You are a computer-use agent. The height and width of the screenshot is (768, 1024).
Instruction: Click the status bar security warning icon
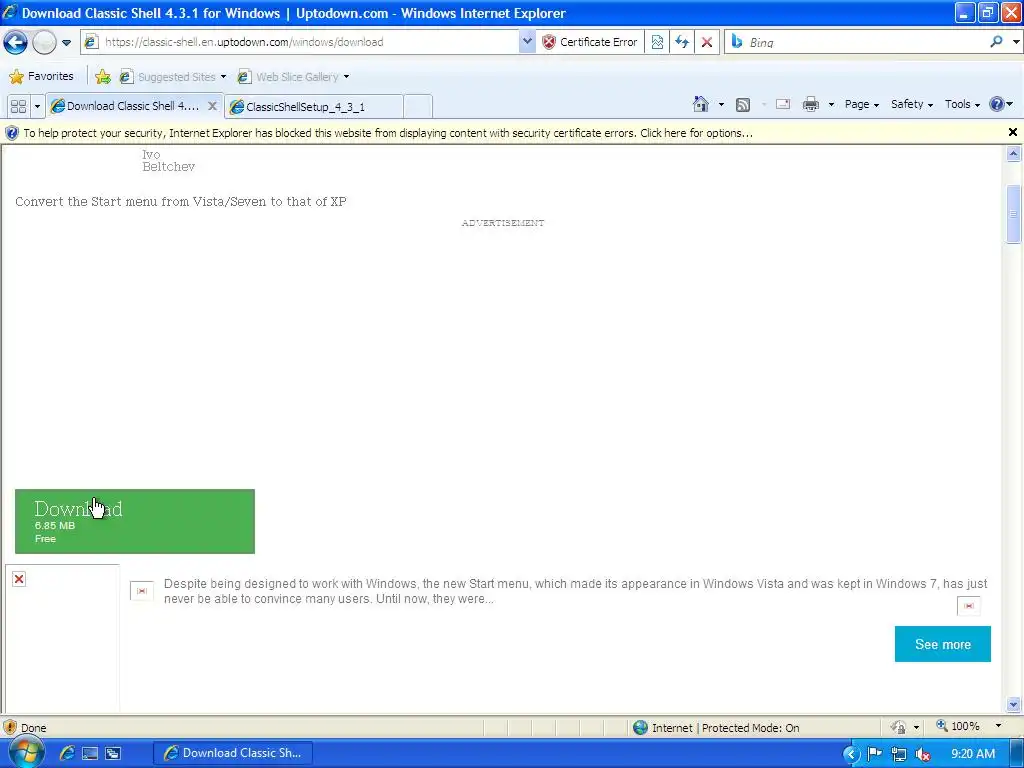pos(10,727)
